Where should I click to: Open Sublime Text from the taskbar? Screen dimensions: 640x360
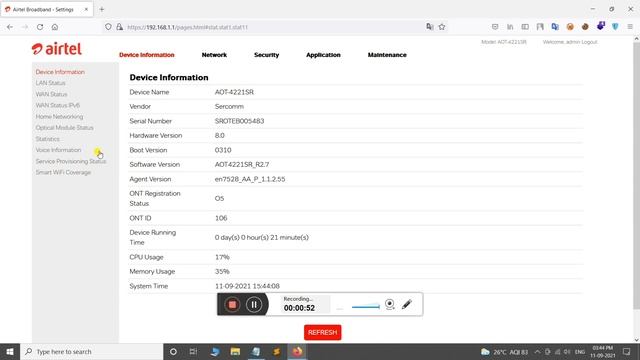coord(276,351)
